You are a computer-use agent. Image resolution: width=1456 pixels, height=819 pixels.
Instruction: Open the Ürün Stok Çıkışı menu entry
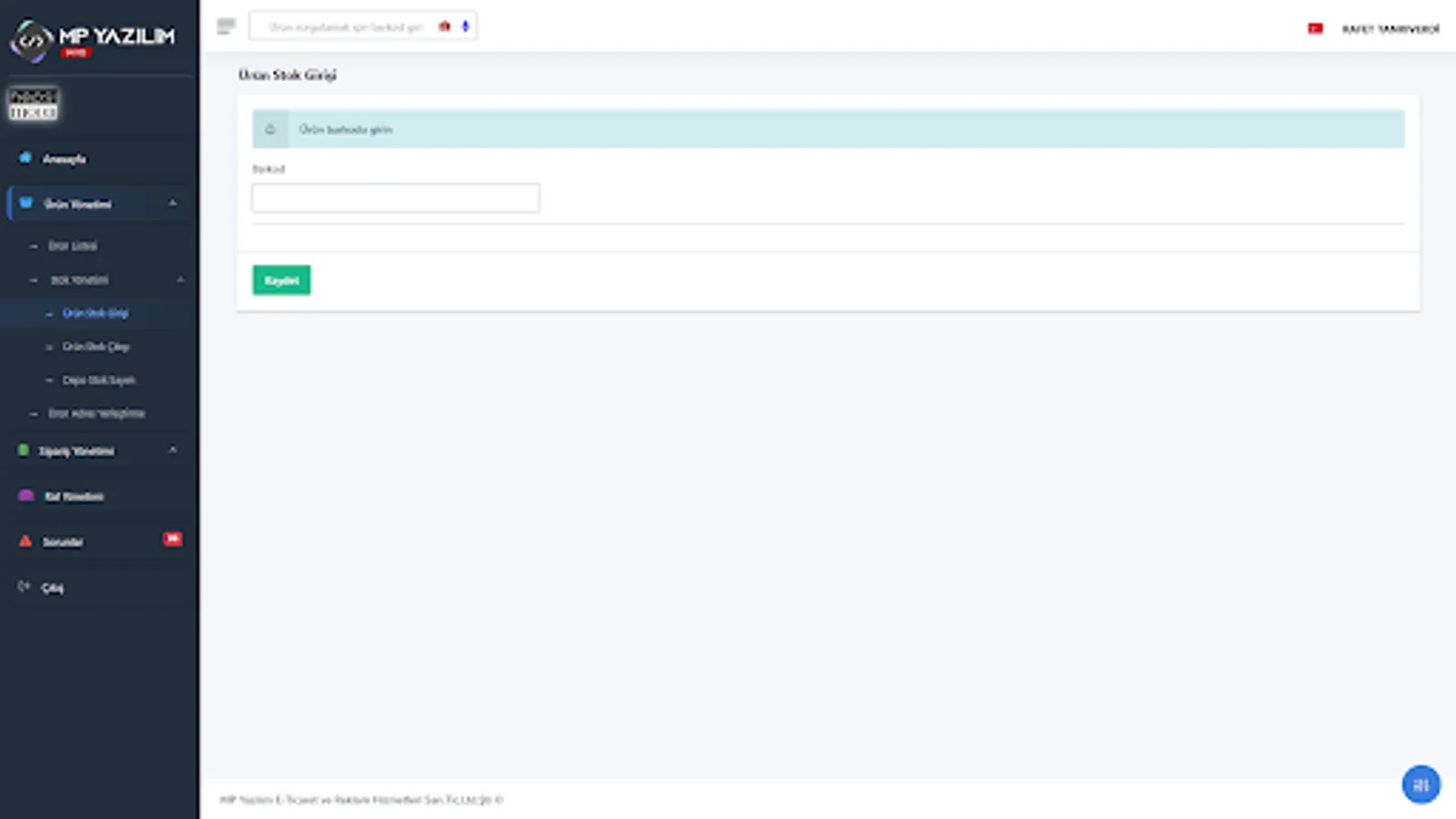click(x=96, y=346)
